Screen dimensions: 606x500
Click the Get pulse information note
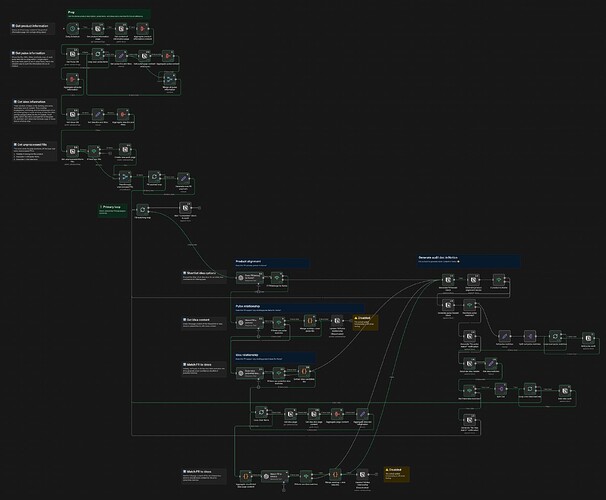33,59
